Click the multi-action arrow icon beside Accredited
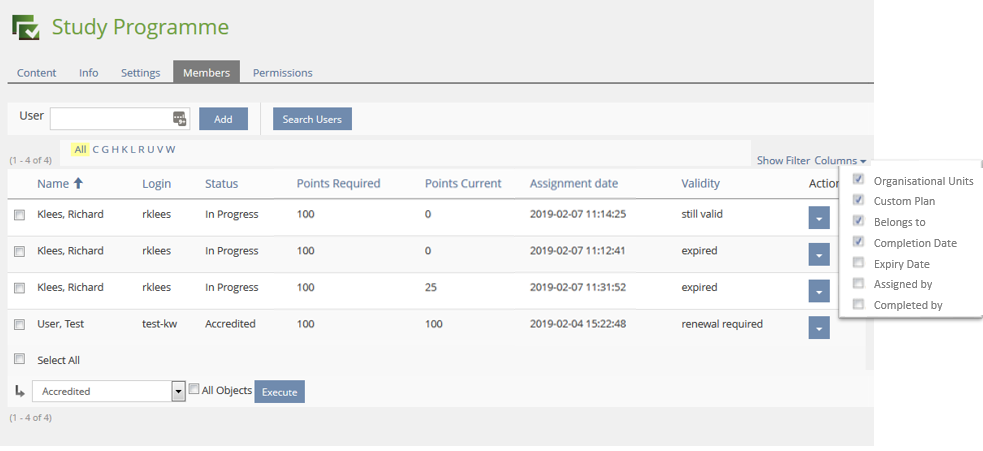The height and width of the screenshot is (451, 983). point(19,391)
